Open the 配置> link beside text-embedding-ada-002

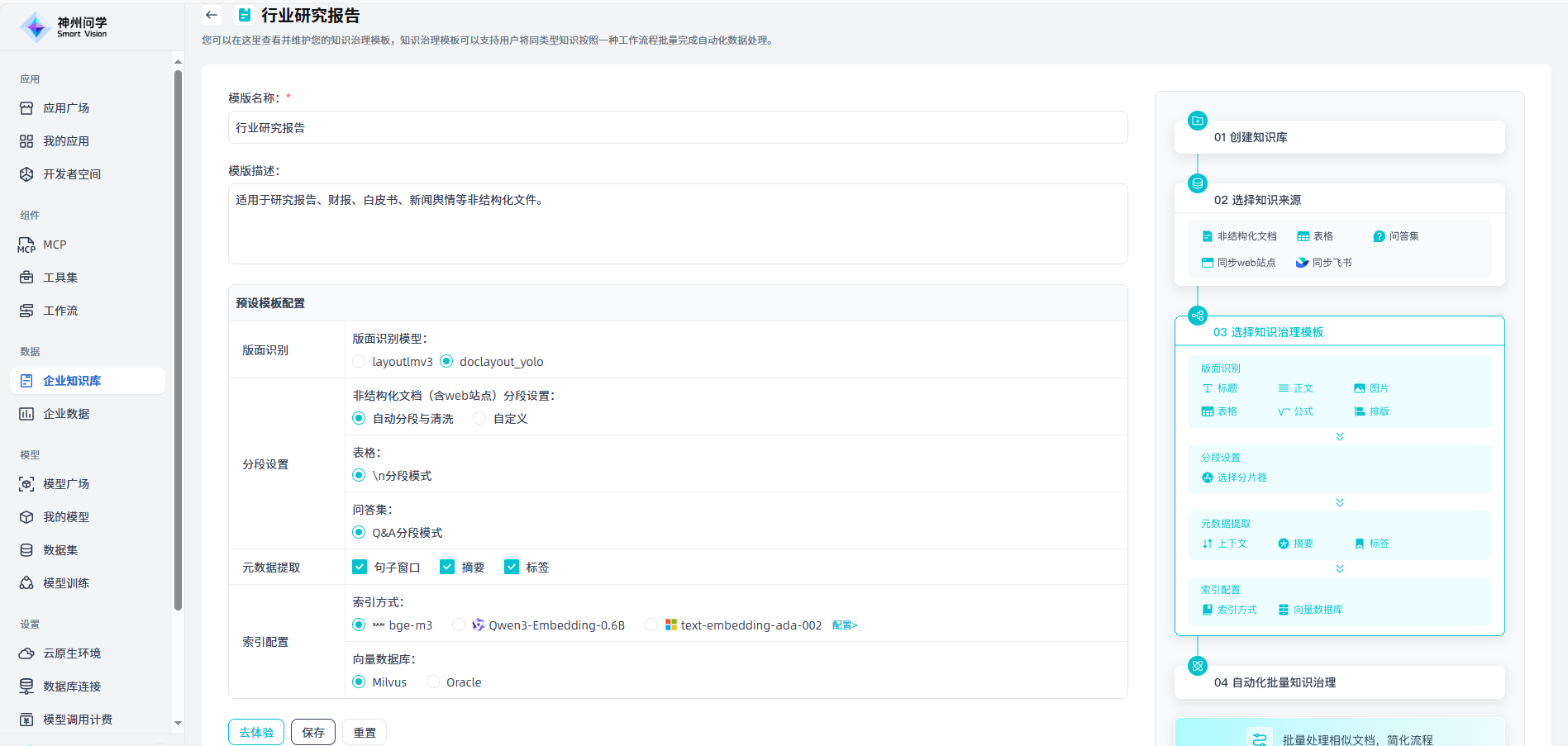(845, 625)
